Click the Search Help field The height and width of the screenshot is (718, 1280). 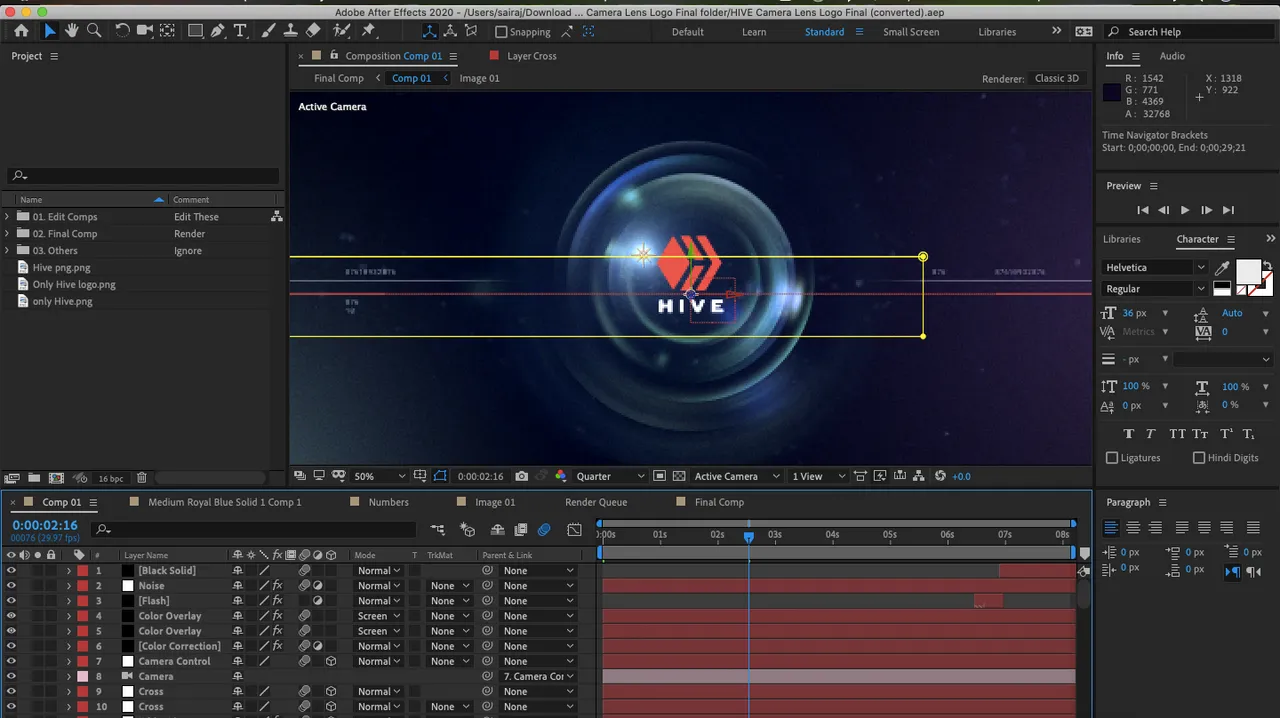point(1192,32)
